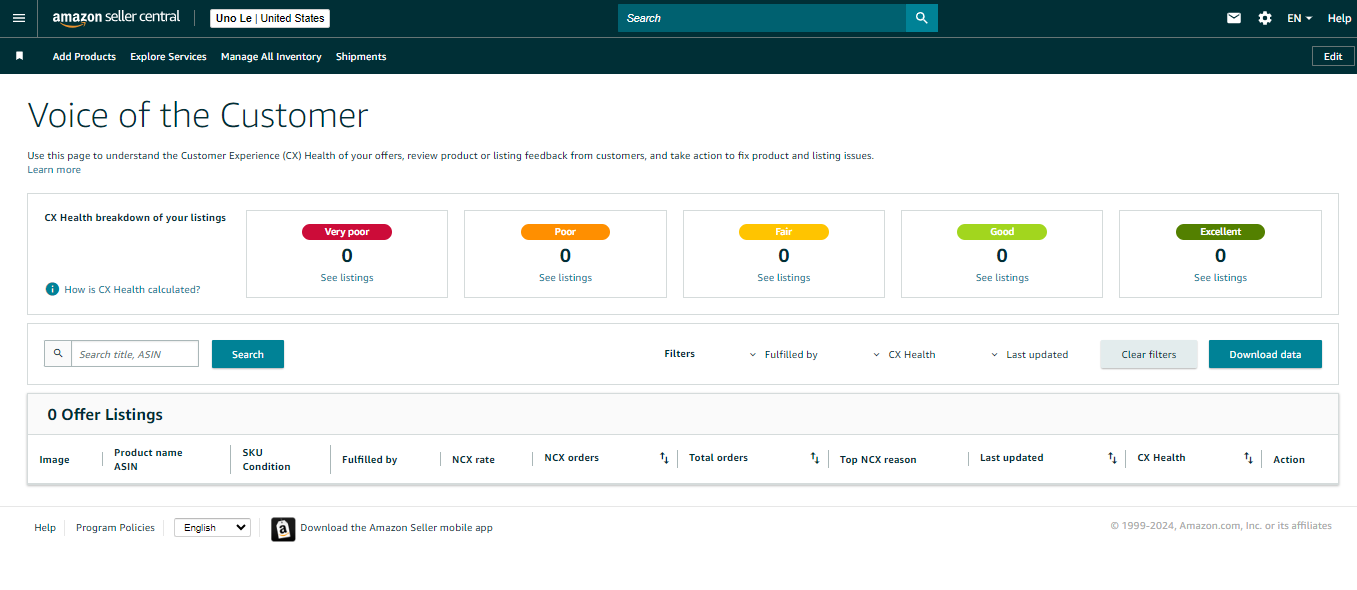Click Download data button
1357x590 pixels.
(1265, 354)
